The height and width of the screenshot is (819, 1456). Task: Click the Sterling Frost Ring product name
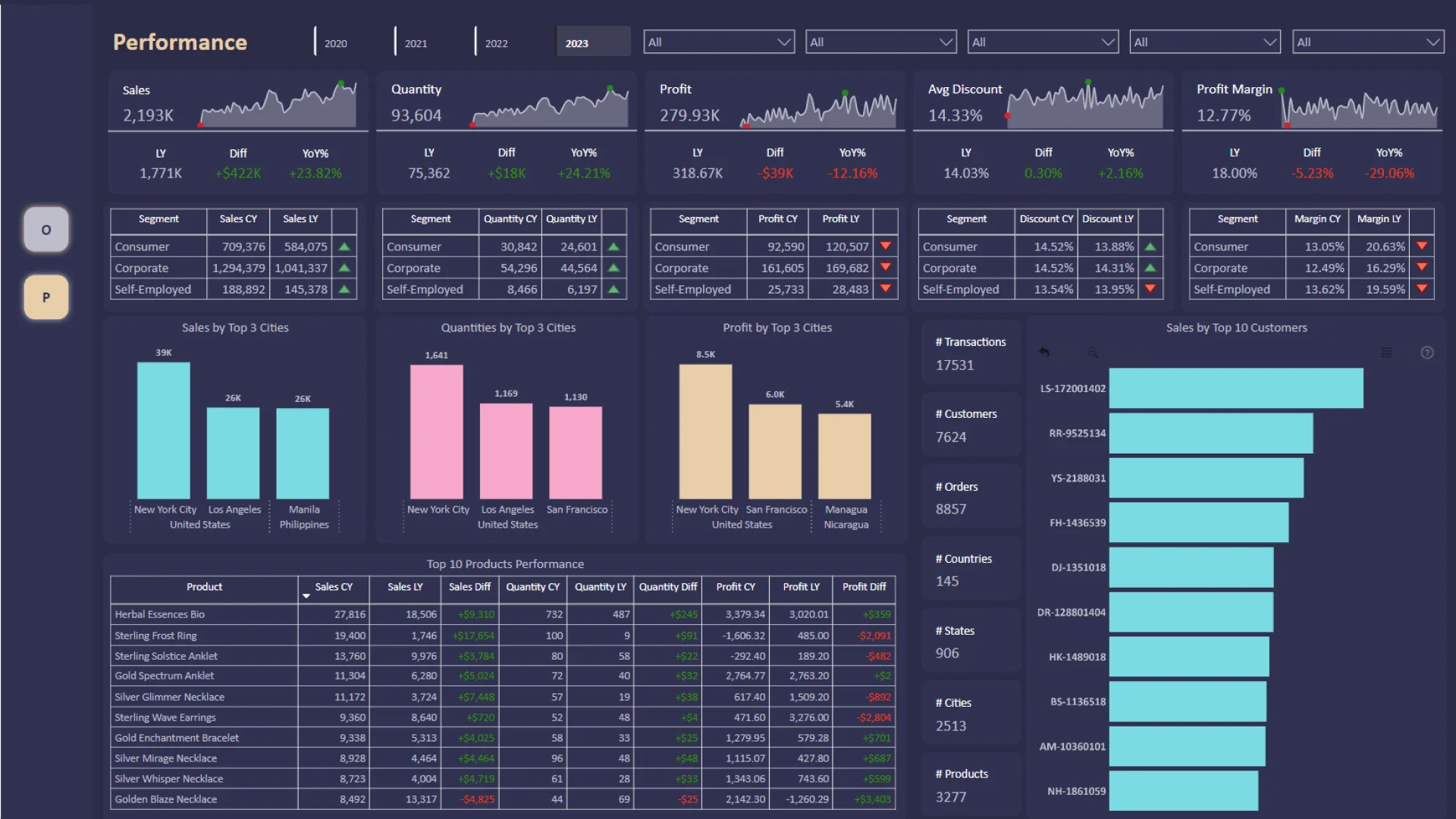pyautogui.click(x=155, y=635)
